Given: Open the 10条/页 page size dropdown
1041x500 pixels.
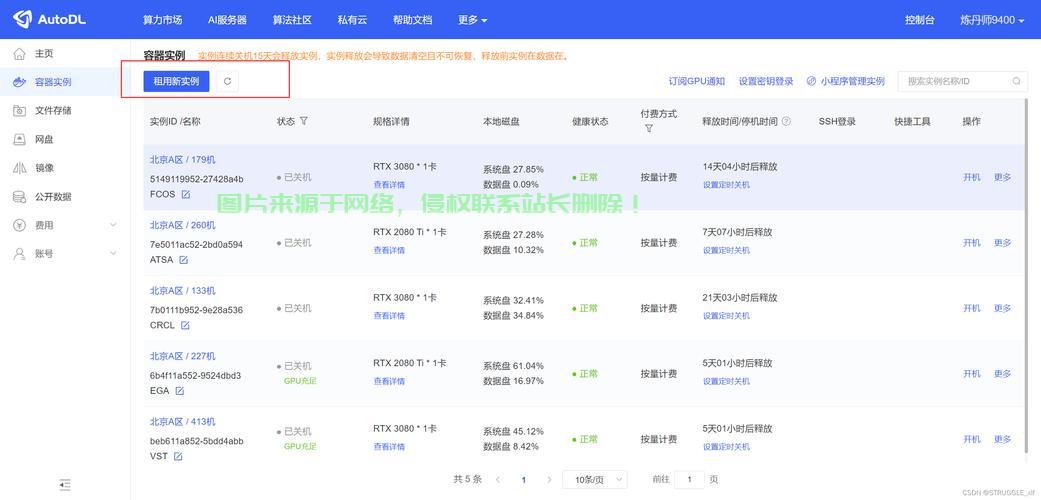Looking at the screenshot, I should [x=595, y=479].
